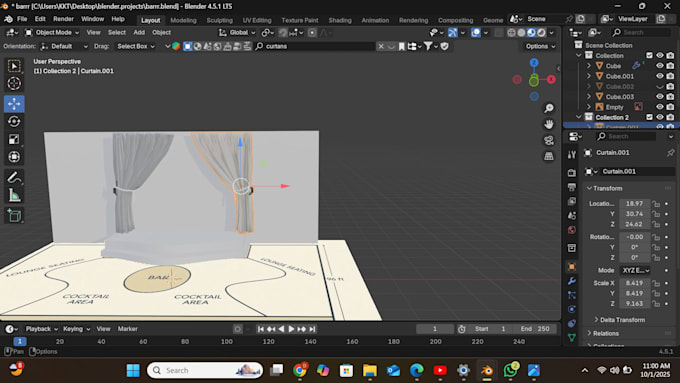Select the Measure tool
Viewport: 680px width, 383px height.
[x=14, y=195]
